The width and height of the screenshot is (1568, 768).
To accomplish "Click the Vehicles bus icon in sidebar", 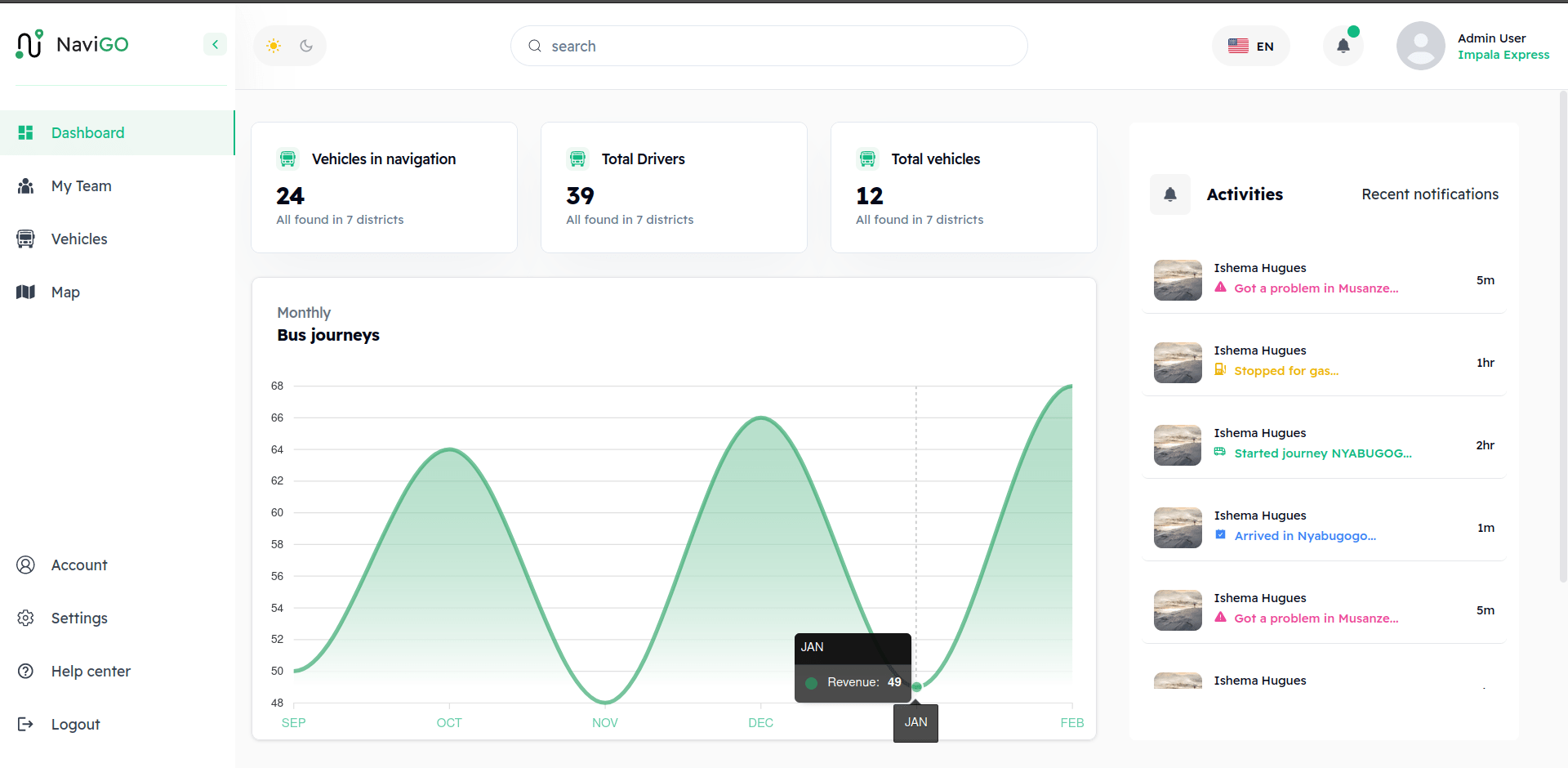I will 25,239.
